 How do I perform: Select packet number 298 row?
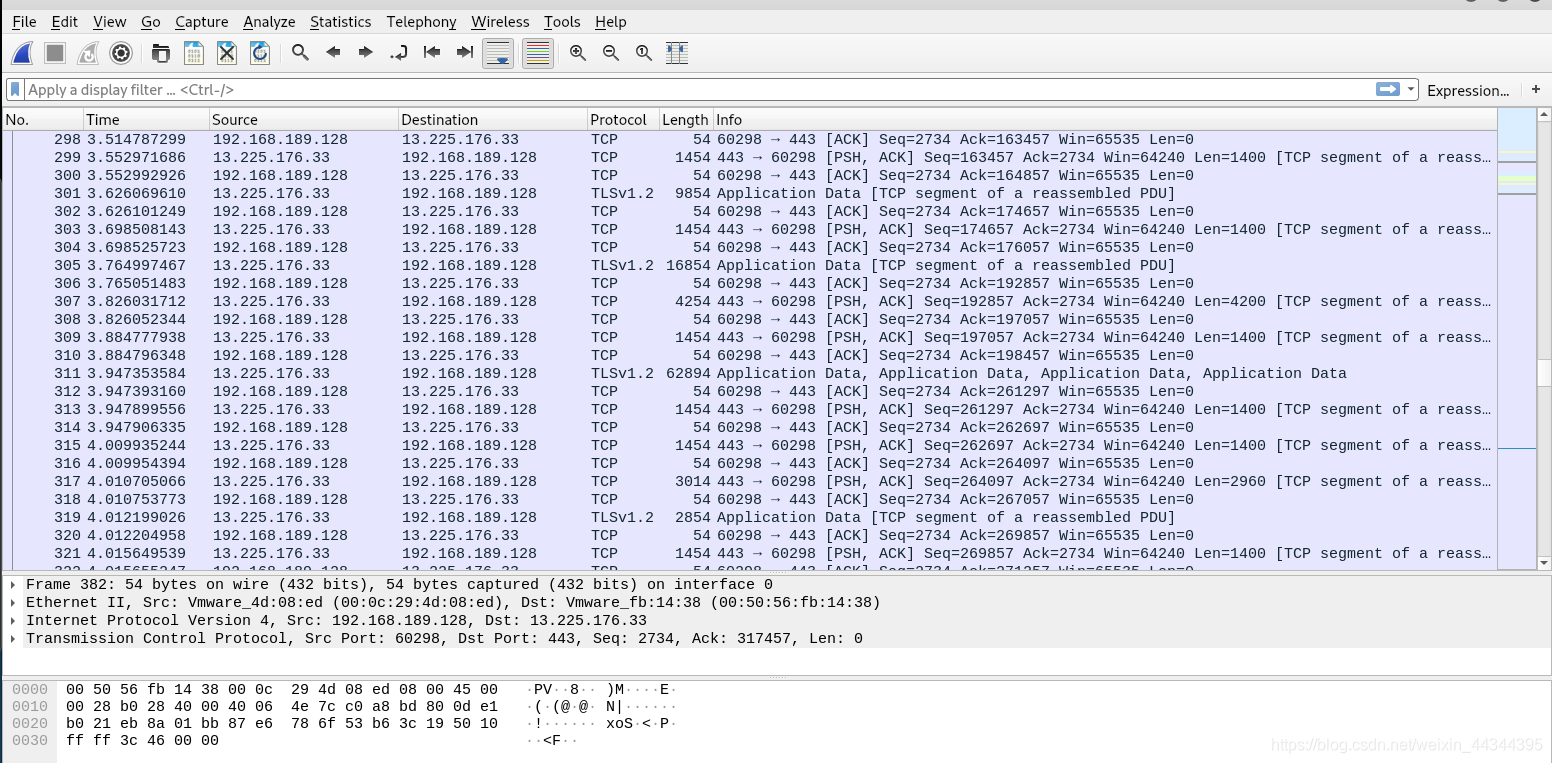[750, 139]
